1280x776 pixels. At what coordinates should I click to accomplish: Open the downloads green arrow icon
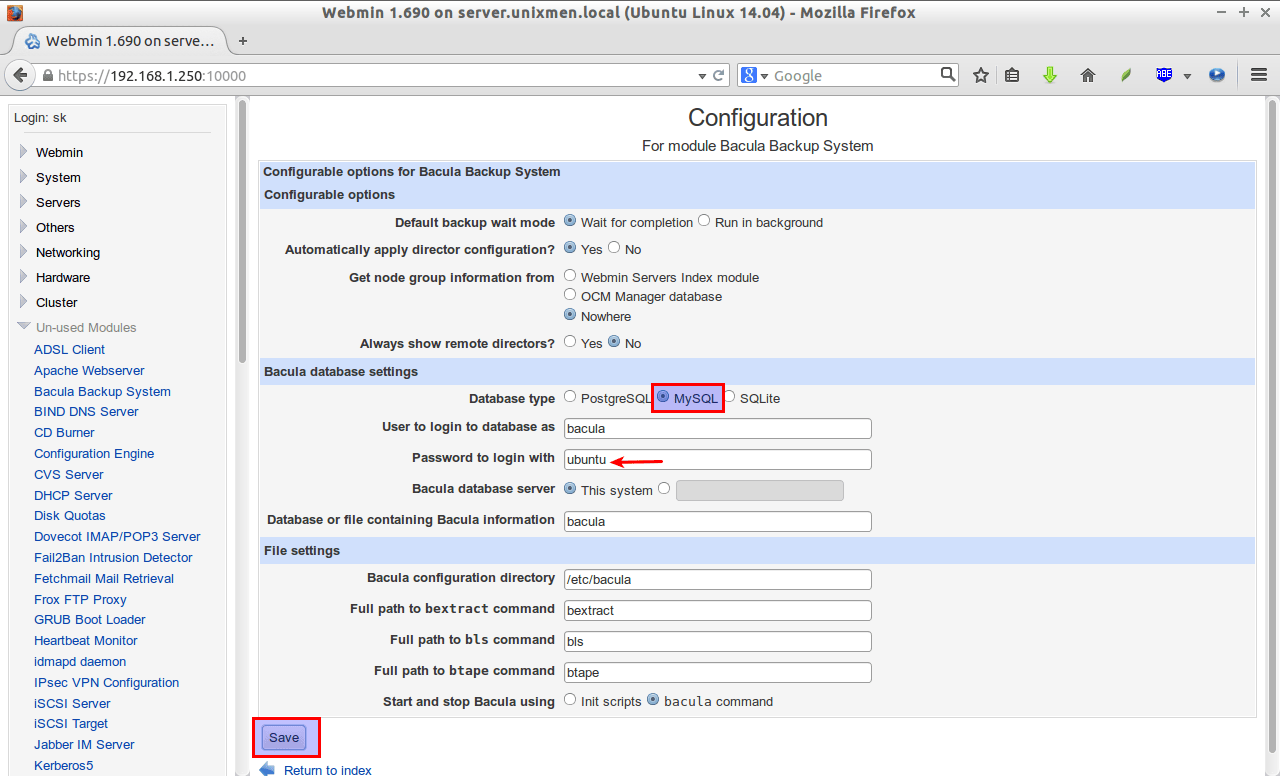1049,75
